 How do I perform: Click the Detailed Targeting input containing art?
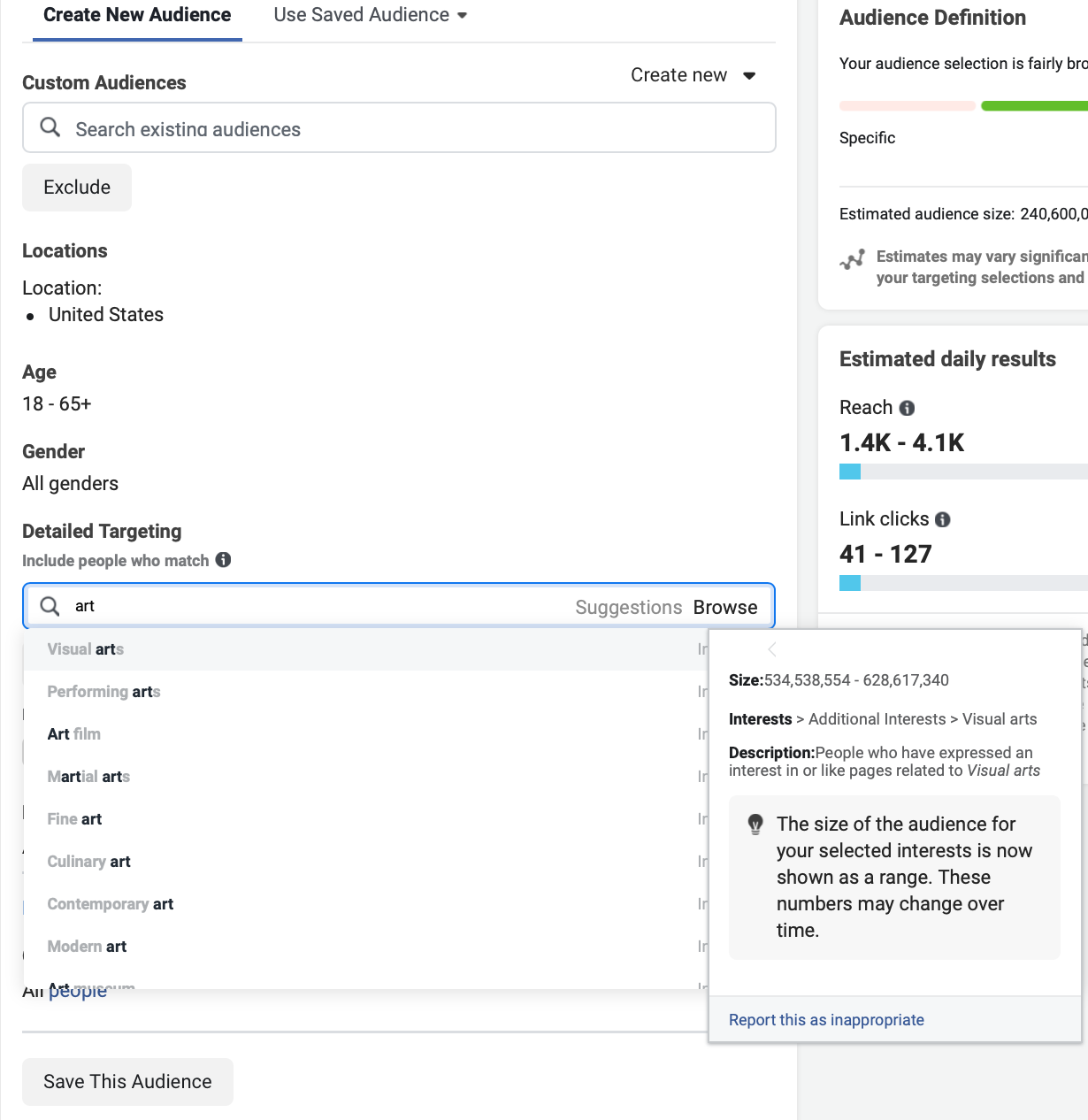[399, 606]
